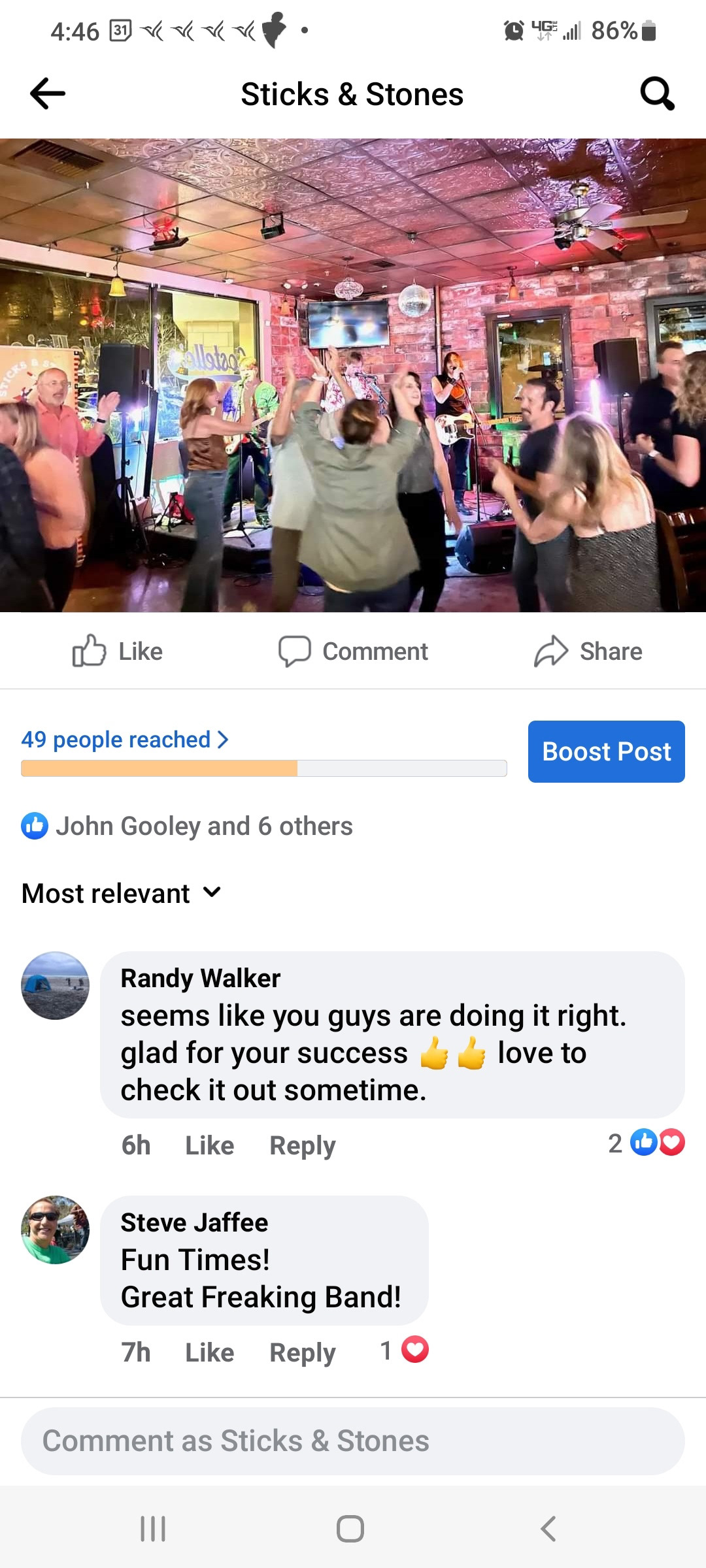Open the band photo in full view

click(353, 375)
